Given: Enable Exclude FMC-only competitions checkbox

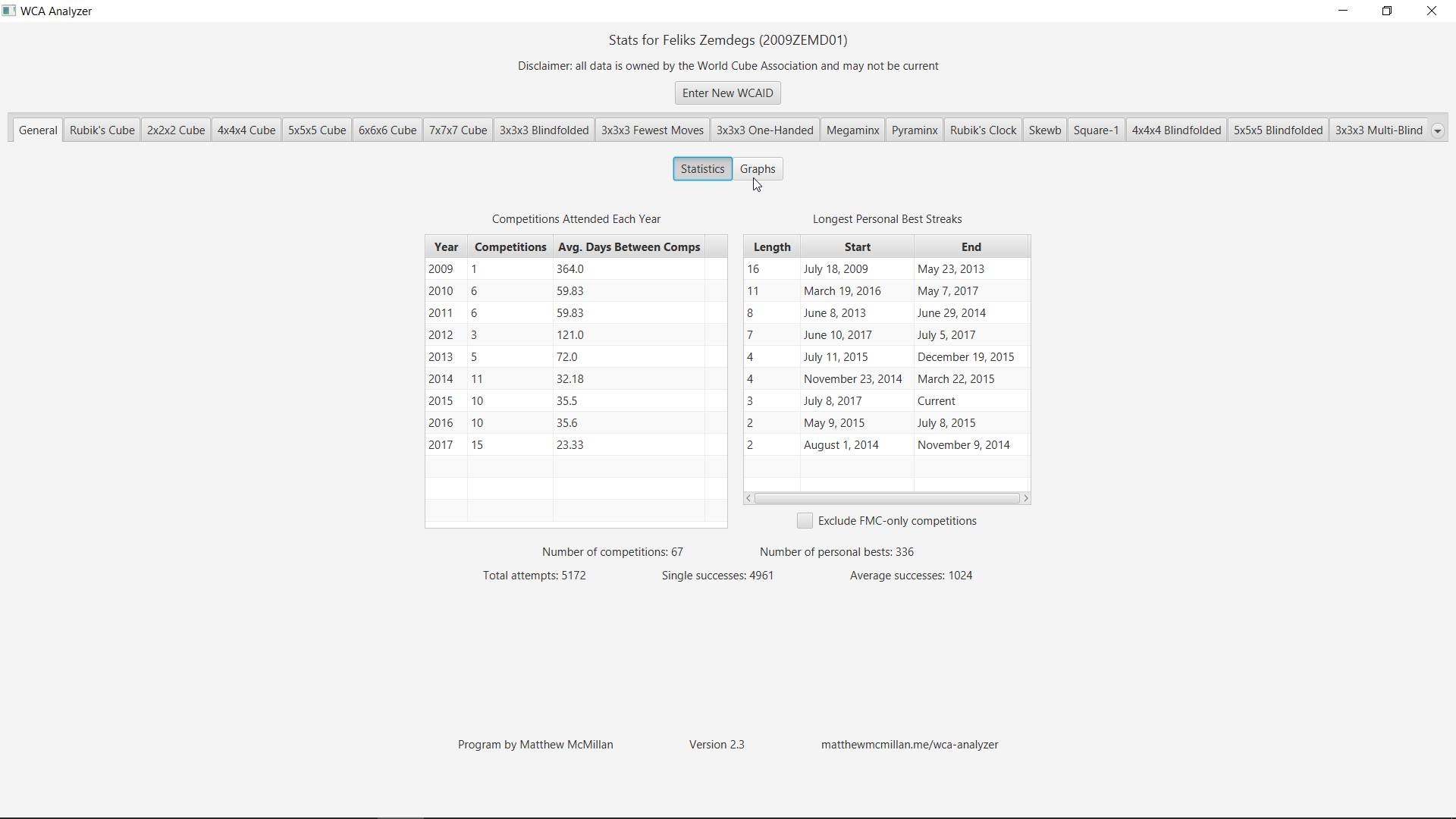Looking at the screenshot, I should tap(805, 521).
